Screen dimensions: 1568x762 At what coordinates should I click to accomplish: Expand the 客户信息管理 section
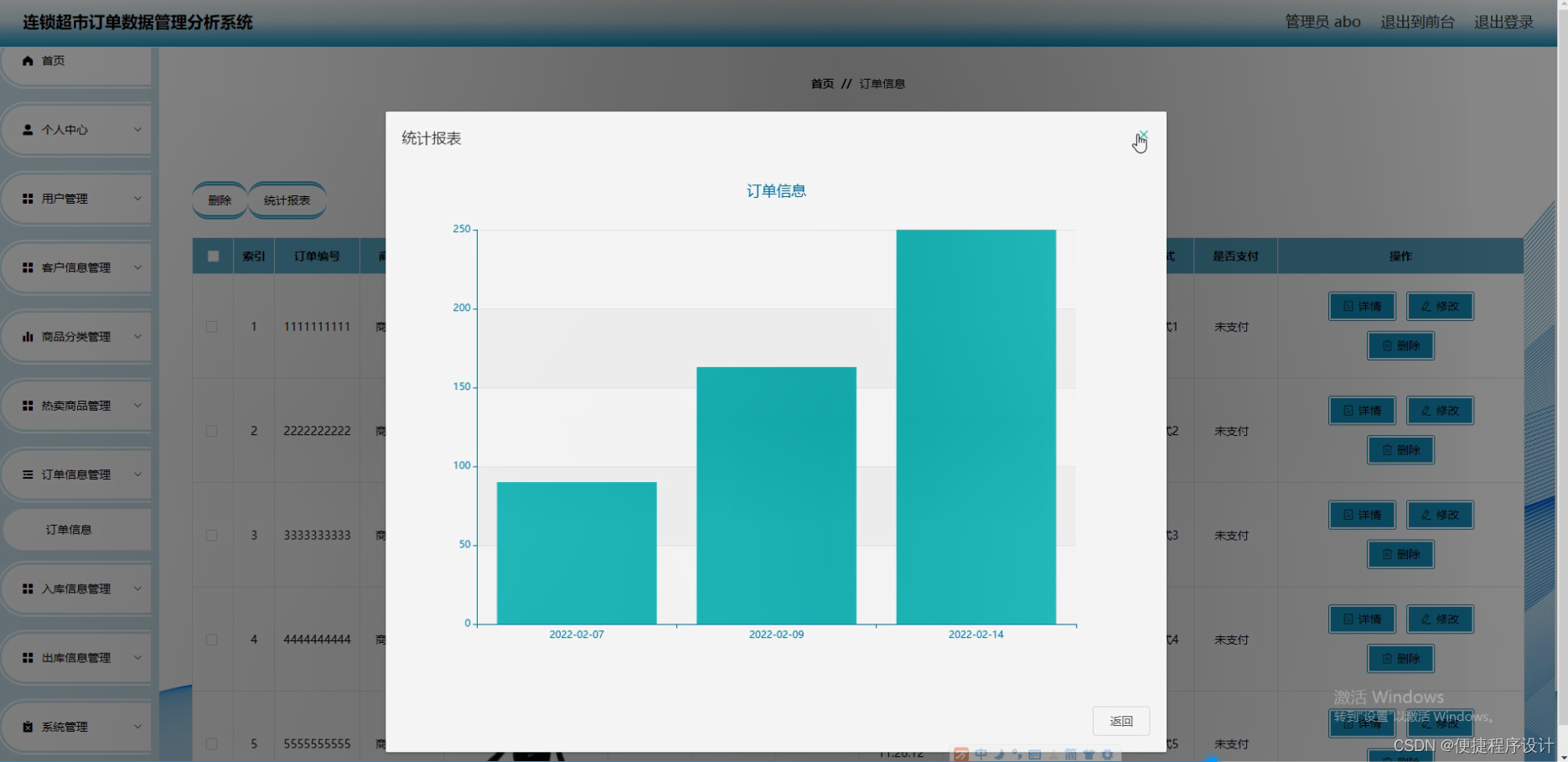pyautogui.click(x=76, y=267)
